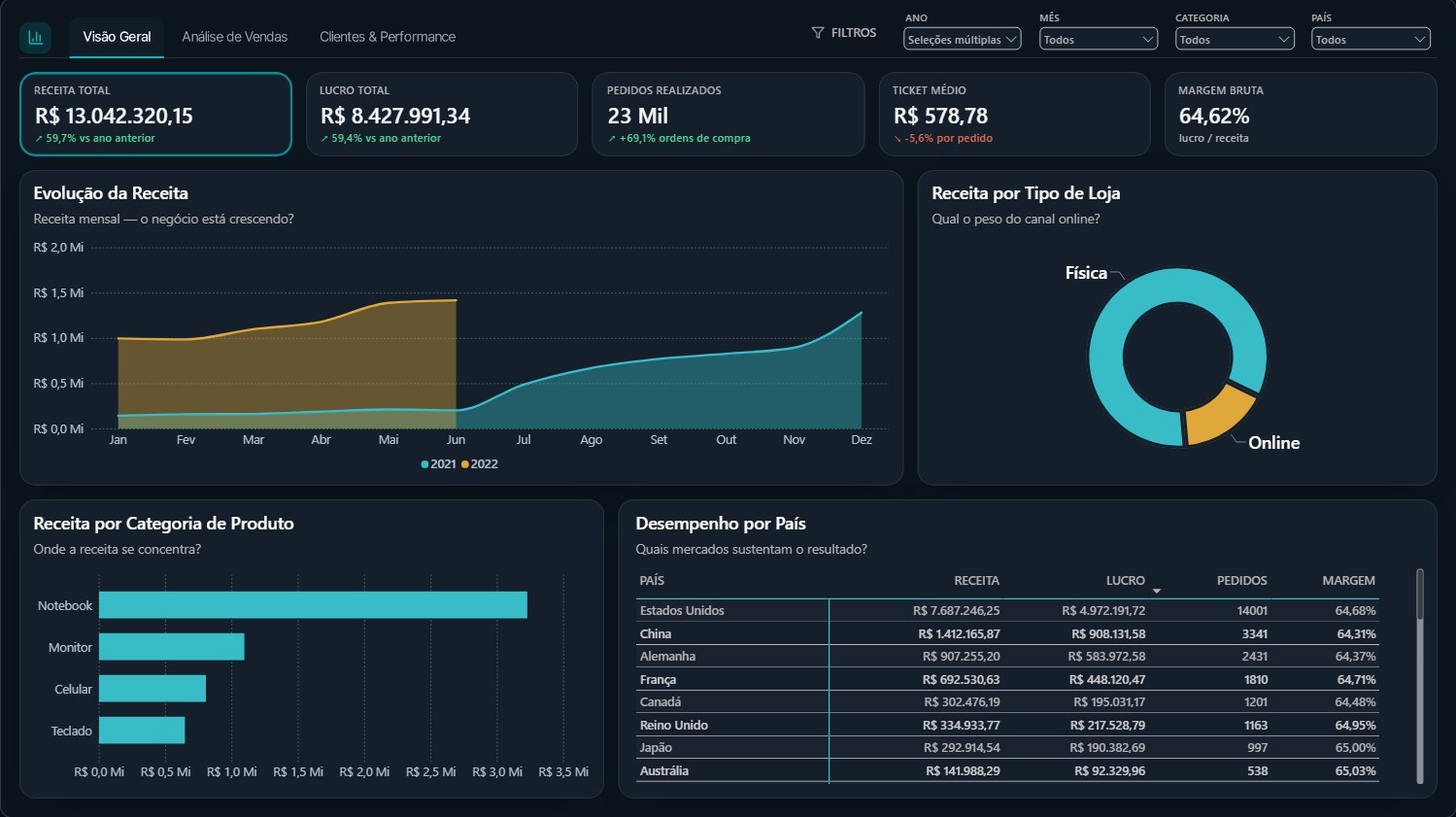Viewport: 1456px width, 817px height.
Task: Click the sort arrow under LUCRO column
Action: coord(1157,591)
